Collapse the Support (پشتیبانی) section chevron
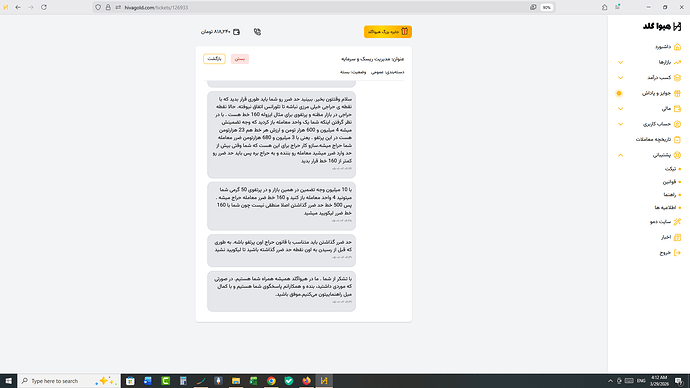690x388 pixels. (x=620, y=155)
